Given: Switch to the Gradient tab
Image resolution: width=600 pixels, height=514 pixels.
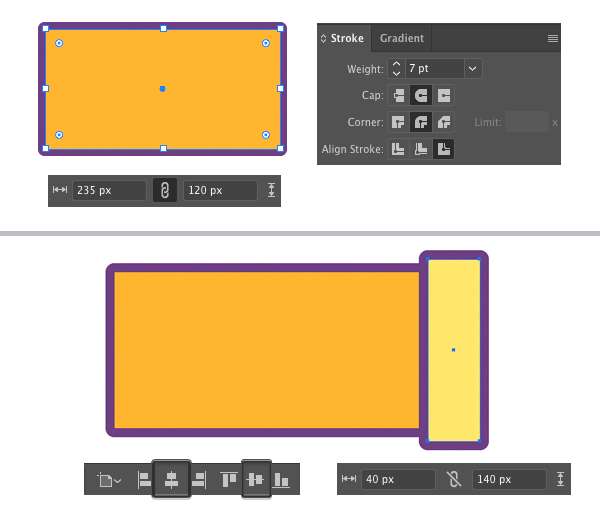Looking at the screenshot, I should pos(401,38).
